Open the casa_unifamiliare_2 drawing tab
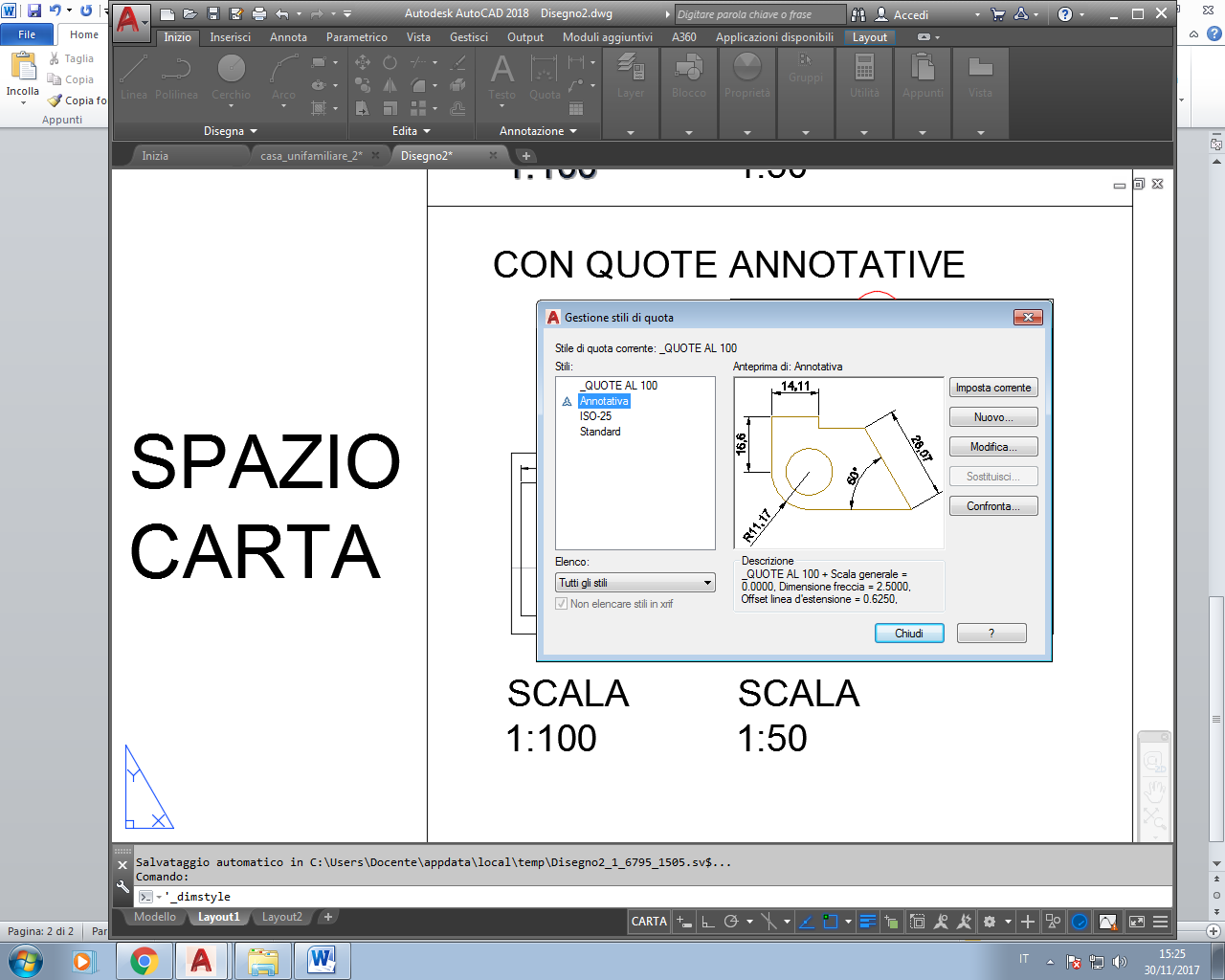1225x980 pixels. pyautogui.click(x=311, y=156)
